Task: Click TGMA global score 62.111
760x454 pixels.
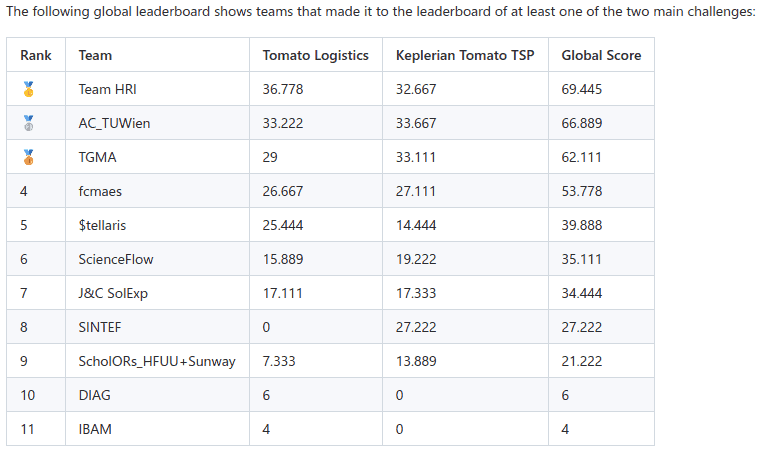Action: (x=581, y=157)
